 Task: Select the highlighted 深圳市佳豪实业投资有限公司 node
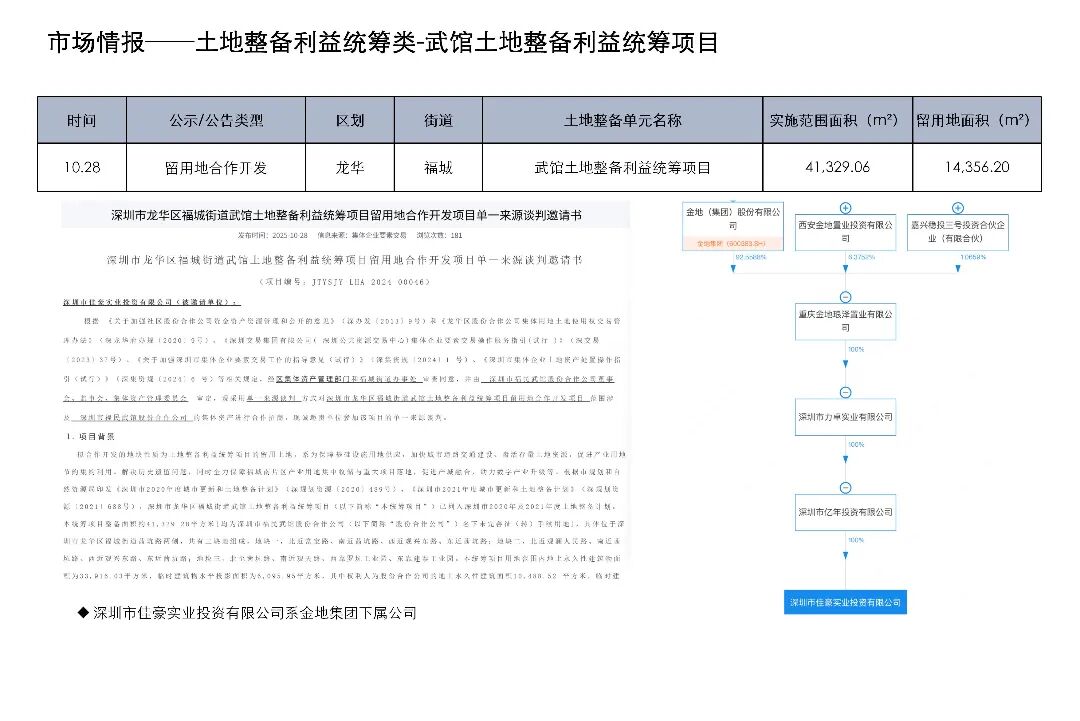pos(845,602)
